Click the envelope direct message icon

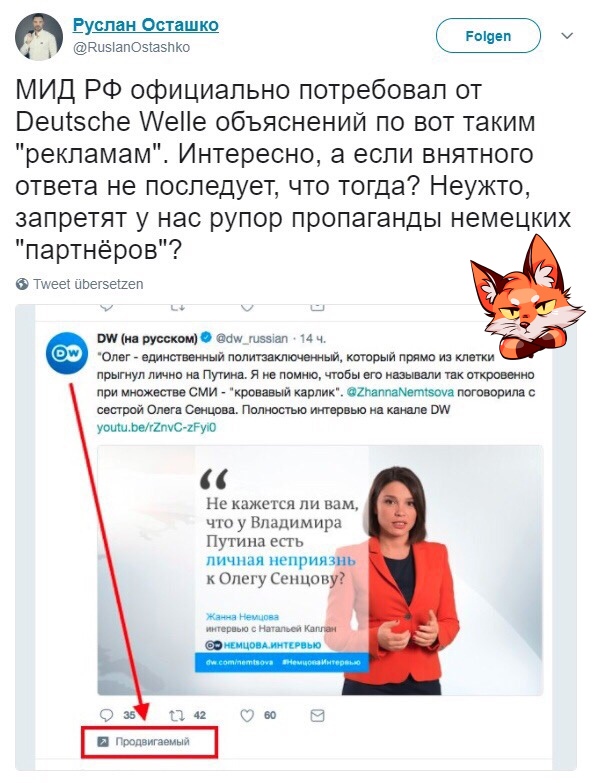(317, 716)
